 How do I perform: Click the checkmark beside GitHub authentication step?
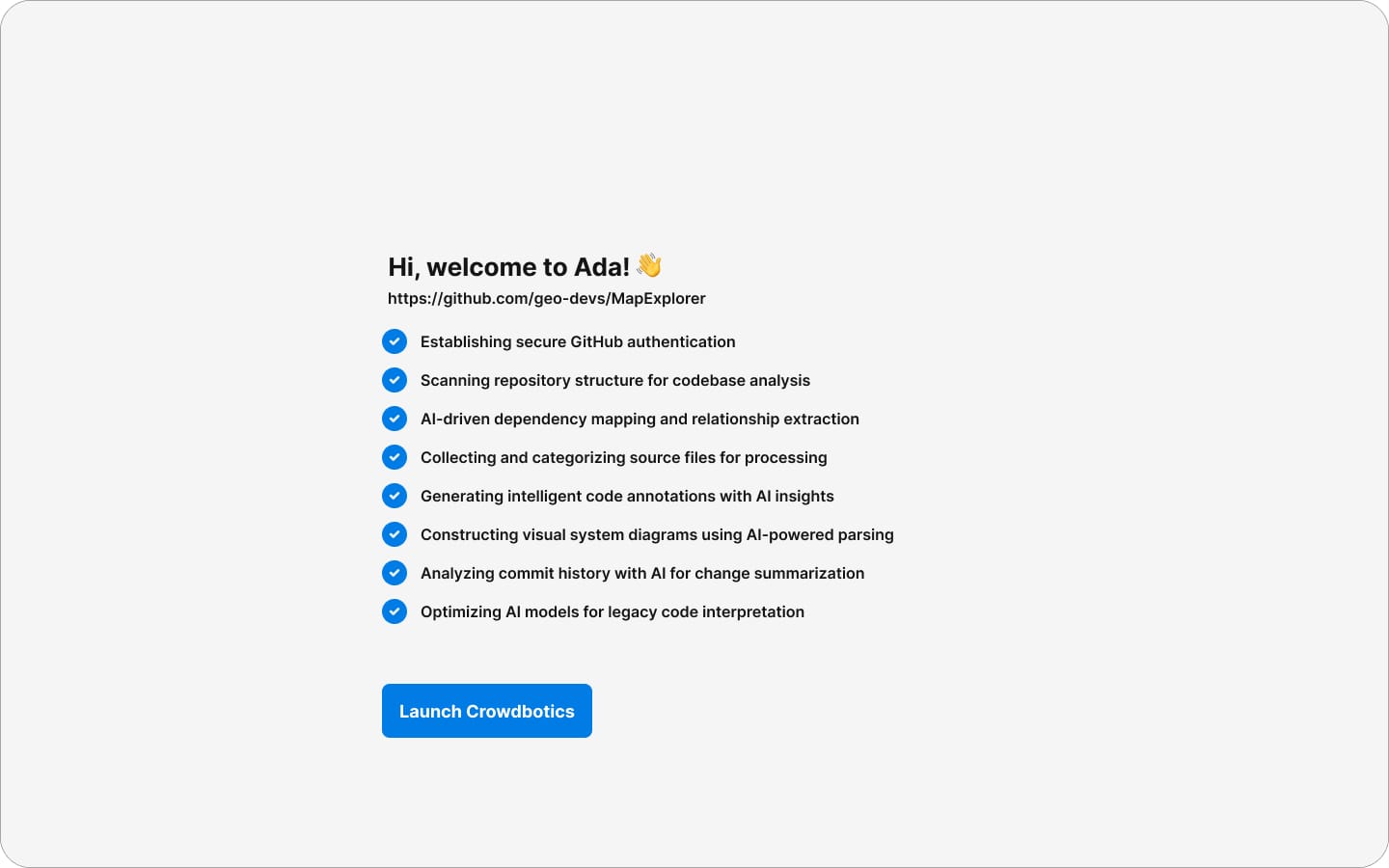(x=395, y=341)
